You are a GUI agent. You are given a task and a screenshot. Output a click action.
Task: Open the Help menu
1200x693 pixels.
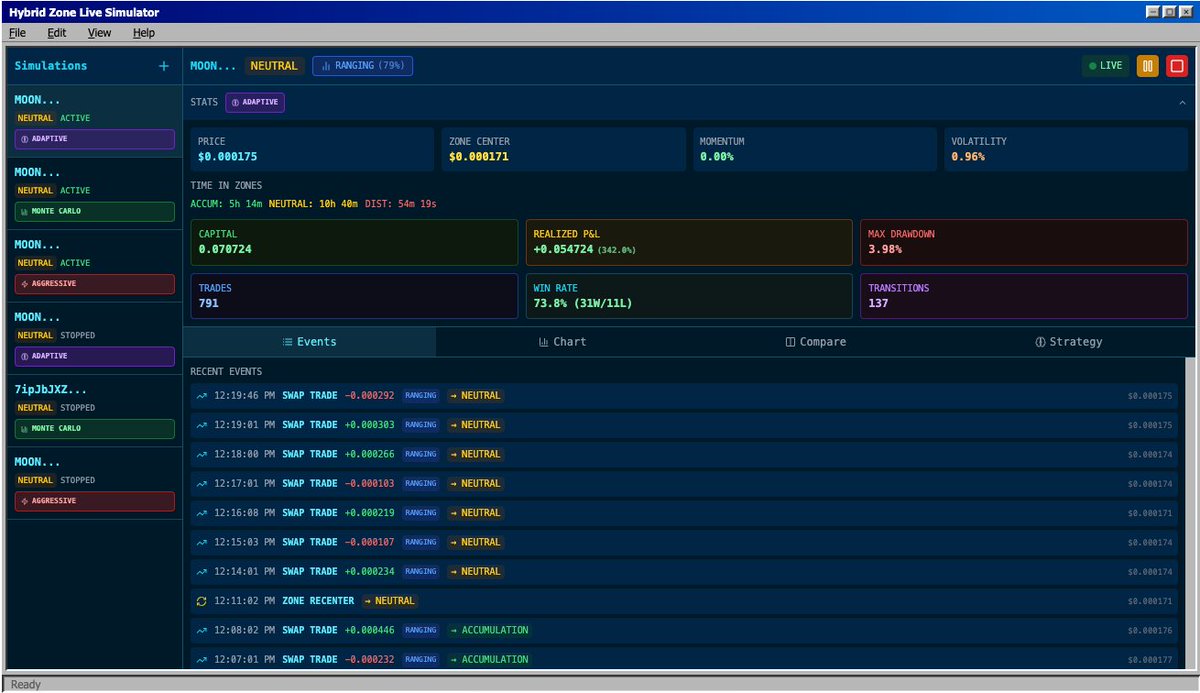(x=144, y=32)
